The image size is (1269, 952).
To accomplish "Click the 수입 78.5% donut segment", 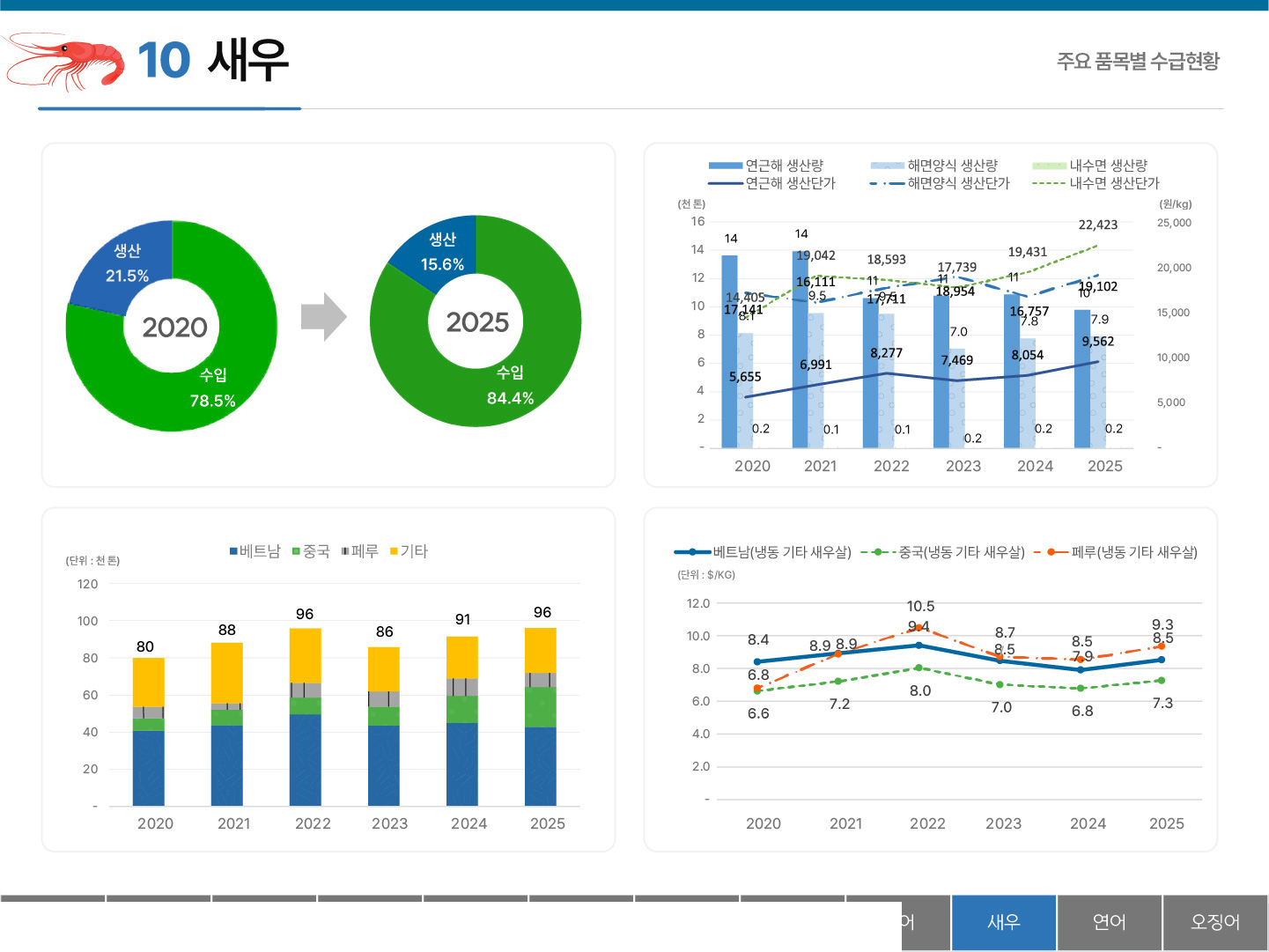I will (x=213, y=387).
